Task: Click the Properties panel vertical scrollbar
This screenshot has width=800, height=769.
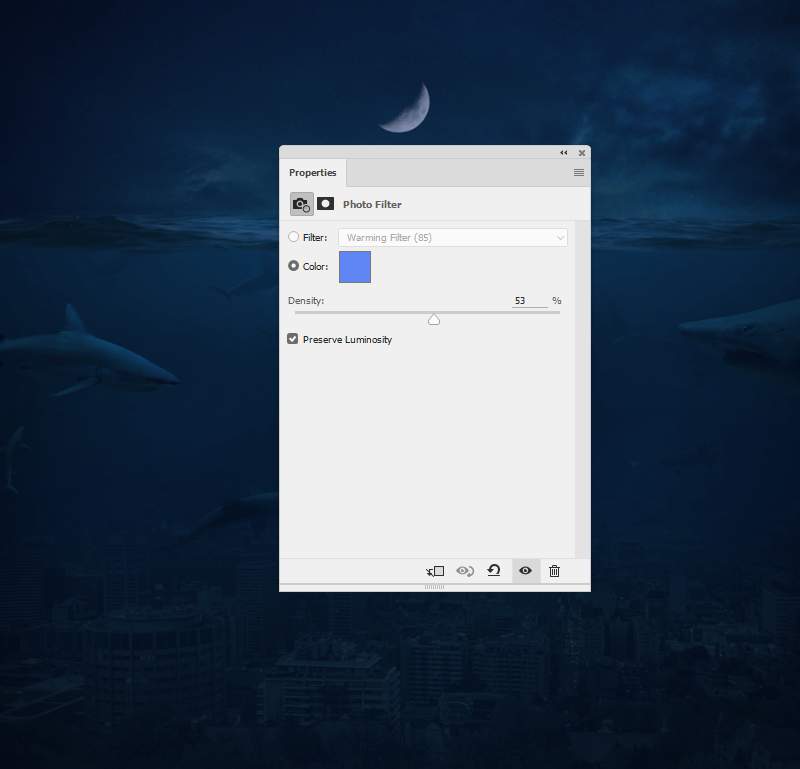Action: (x=582, y=390)
